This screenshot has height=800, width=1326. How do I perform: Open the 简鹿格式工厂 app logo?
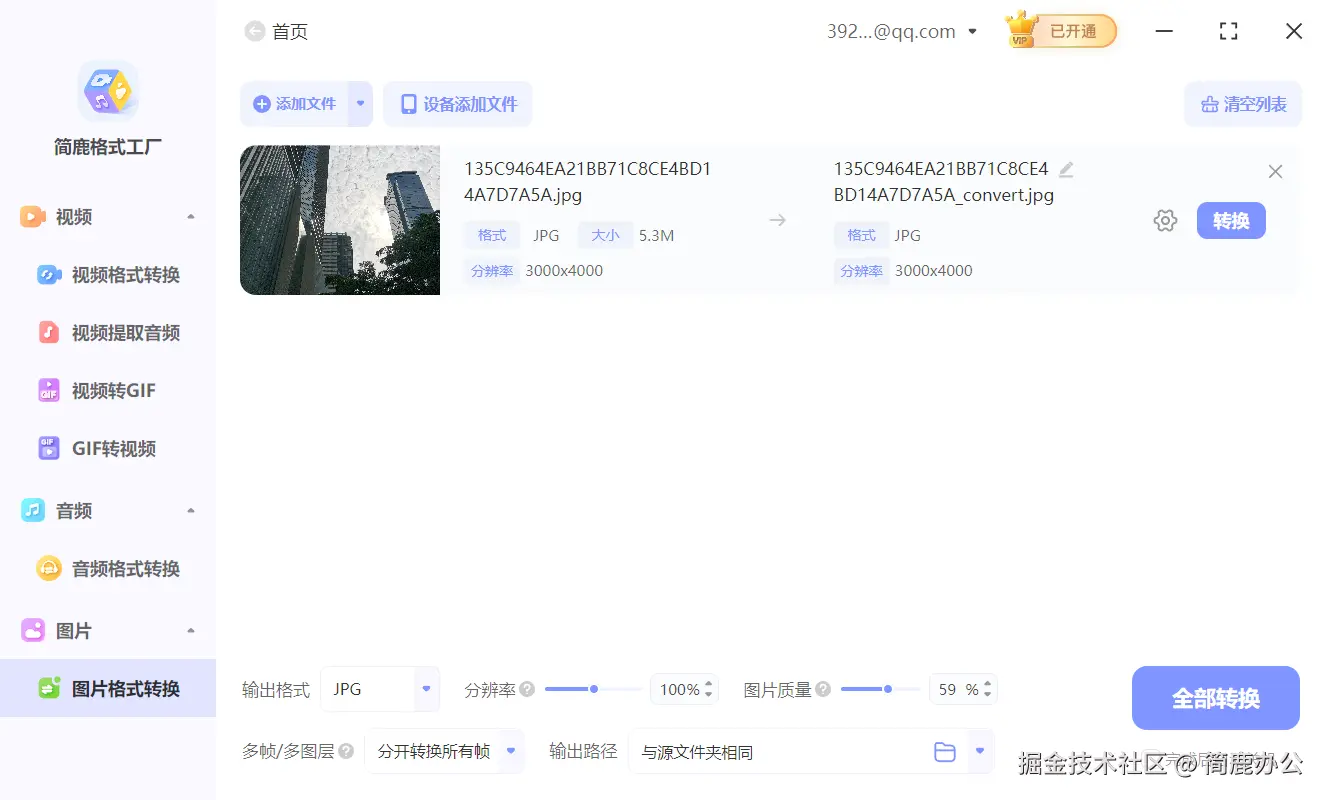click(108, 91)
